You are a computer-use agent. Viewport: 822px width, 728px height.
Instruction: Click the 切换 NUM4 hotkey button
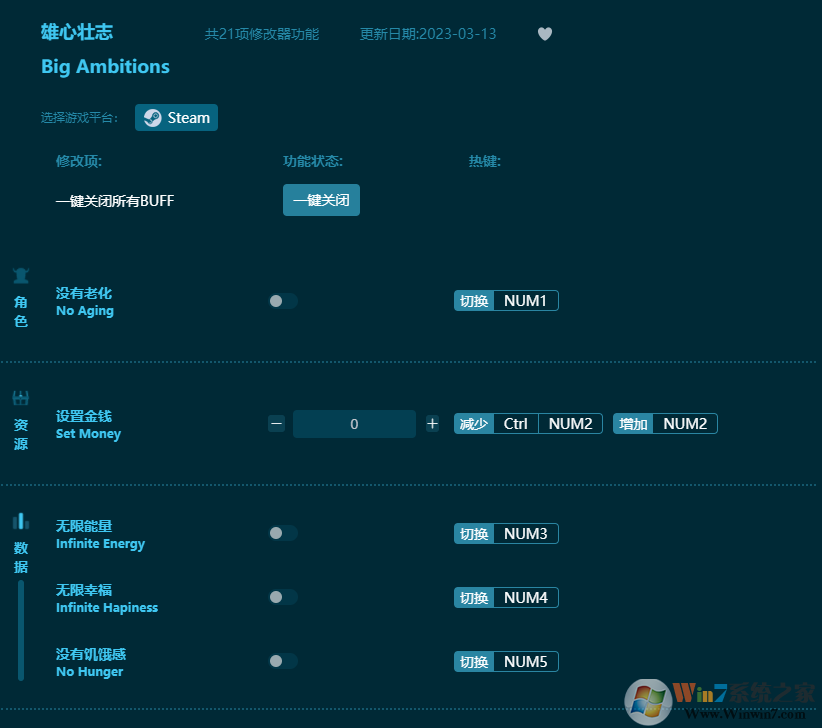click(x=506, y=597)
